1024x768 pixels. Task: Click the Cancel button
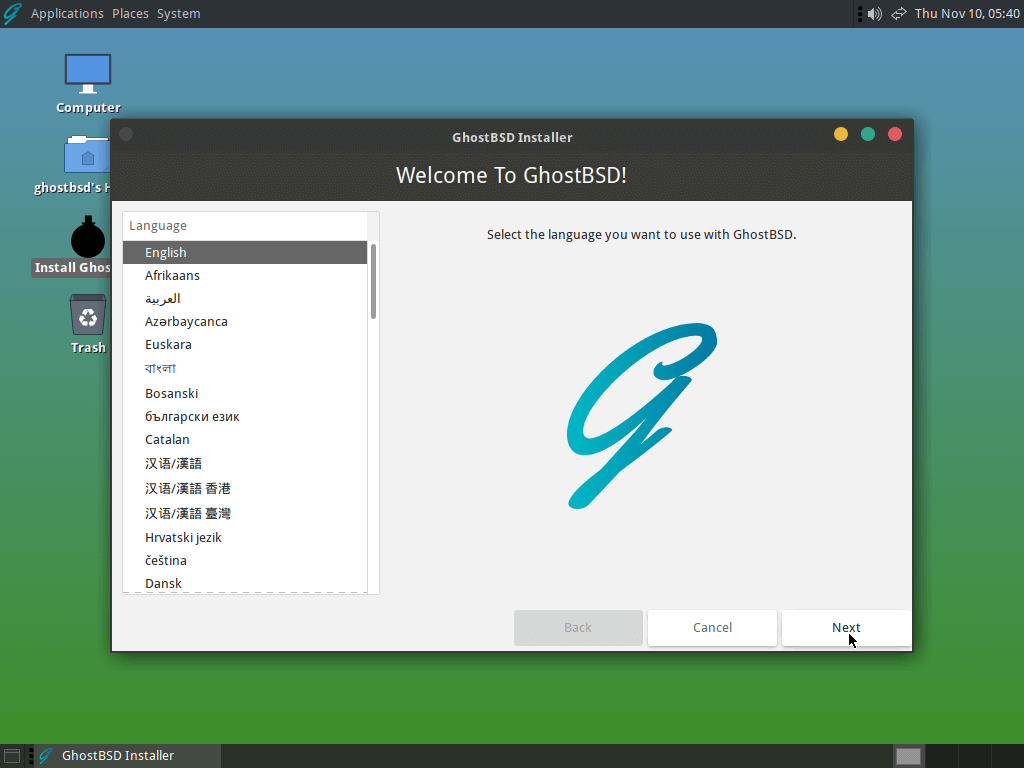pyautogui.click(x=712, y=628)
